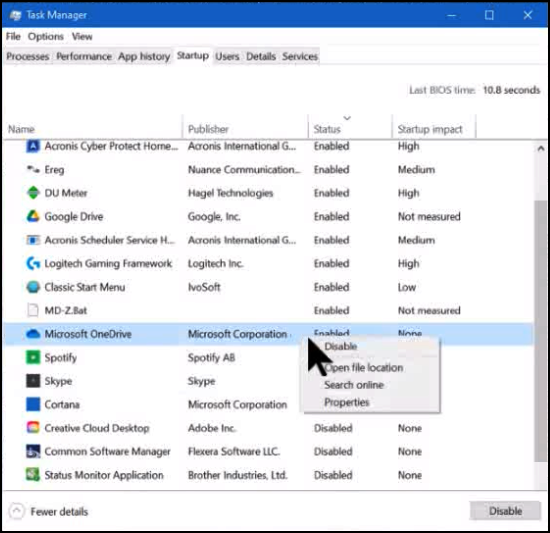Switch to the Services tab
This screenshot has height=533, width=550.
[x=300, y=56]
